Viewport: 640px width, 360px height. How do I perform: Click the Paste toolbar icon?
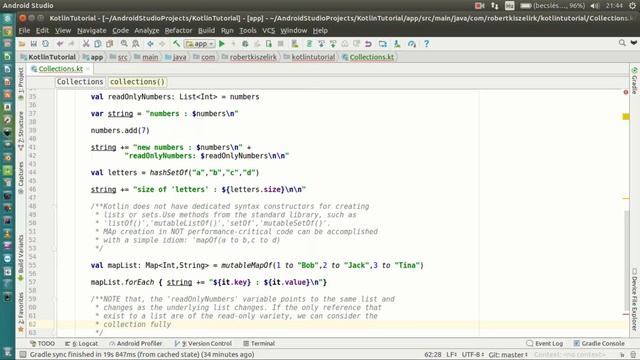(109, 44)
